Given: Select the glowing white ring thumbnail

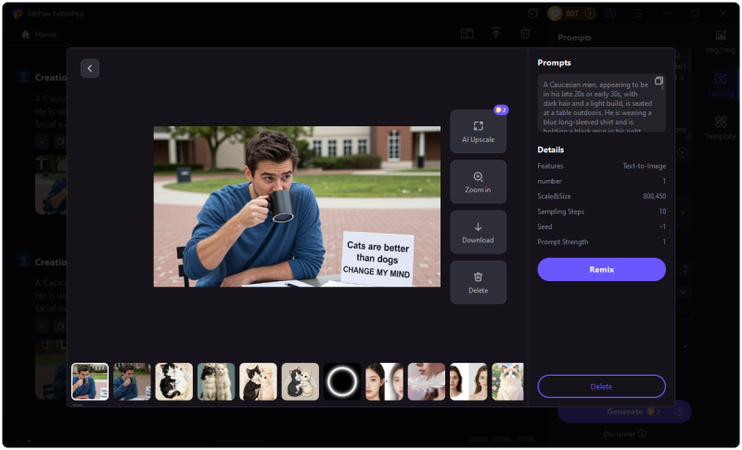Looking at the screenshot, I should pyautogui.click(x=342, y=382).
